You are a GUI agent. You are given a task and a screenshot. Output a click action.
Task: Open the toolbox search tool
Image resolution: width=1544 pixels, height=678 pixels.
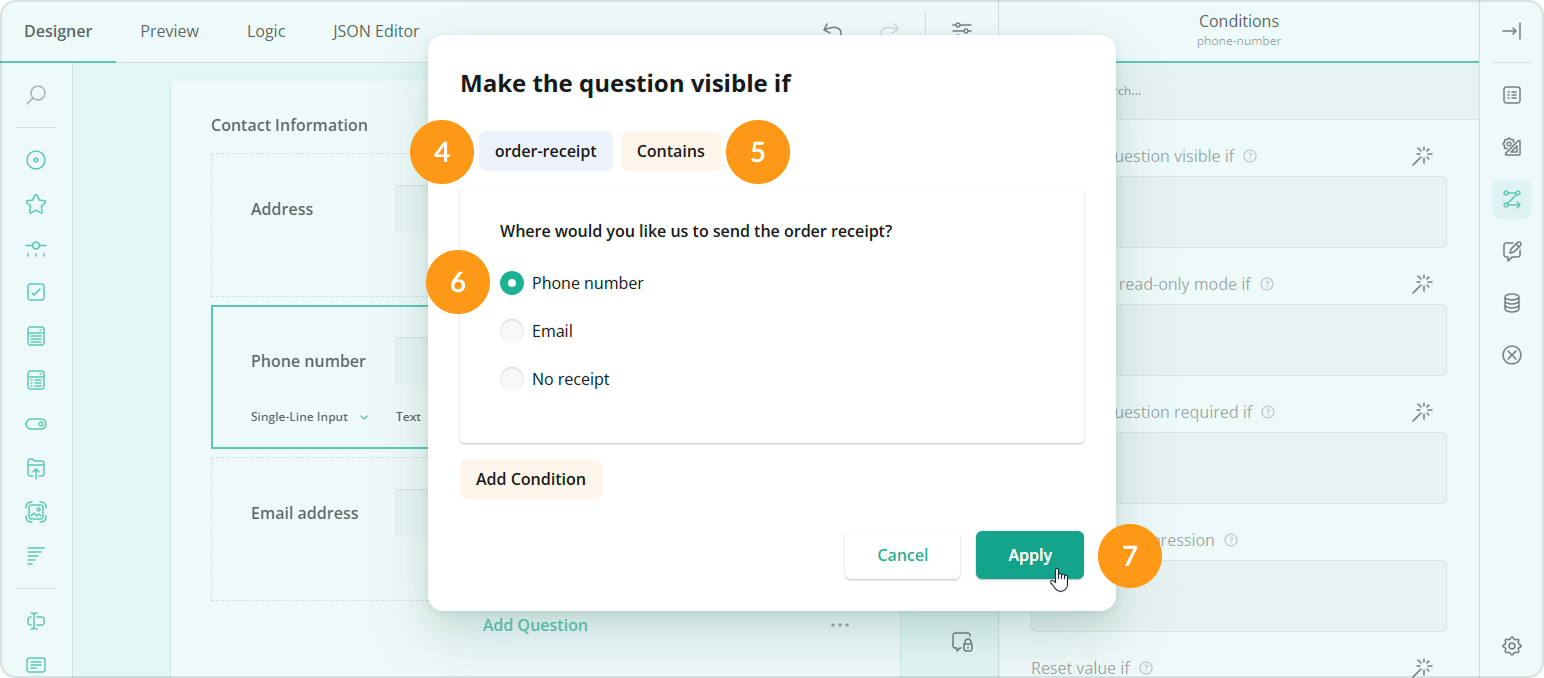(x=35, y=95)
